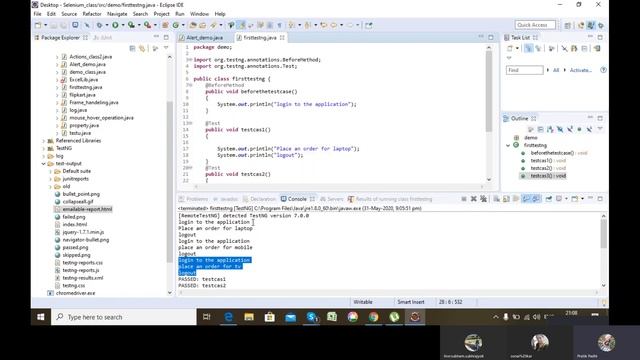This screenshot has width=640, height=360.
Task: Expand the Referenced Libraries node
Action: tap(44, 141)
